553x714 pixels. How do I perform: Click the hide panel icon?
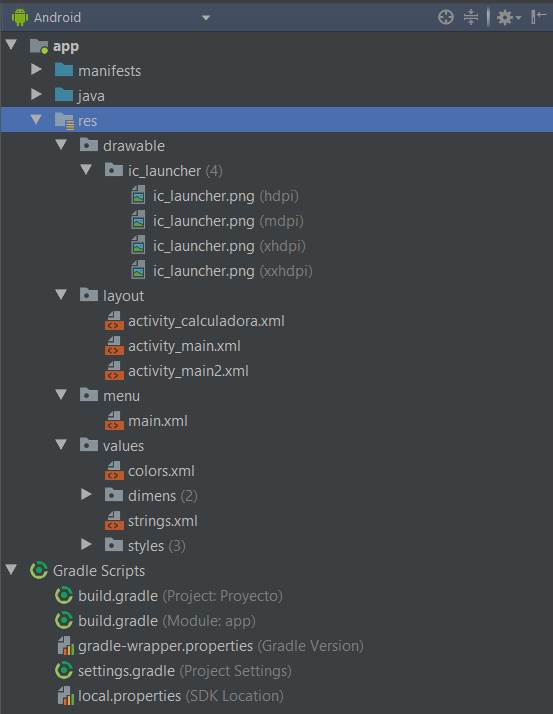click(538, 17)
